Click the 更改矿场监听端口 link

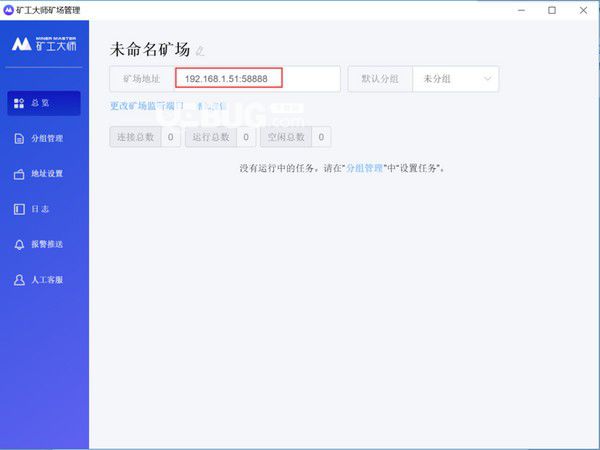(x=147, y=106)
